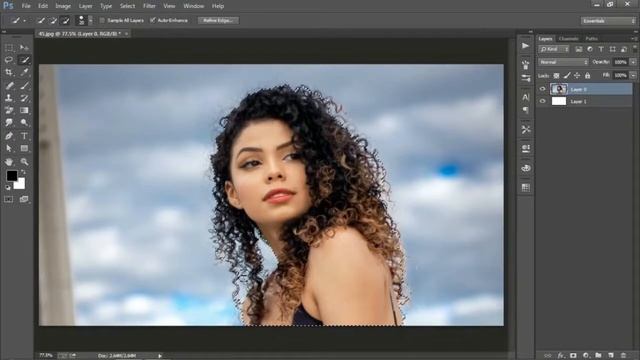Select the Horizontal Type tool
The height and width of the screenshot is (360, 640).
[x=24, y=136]
